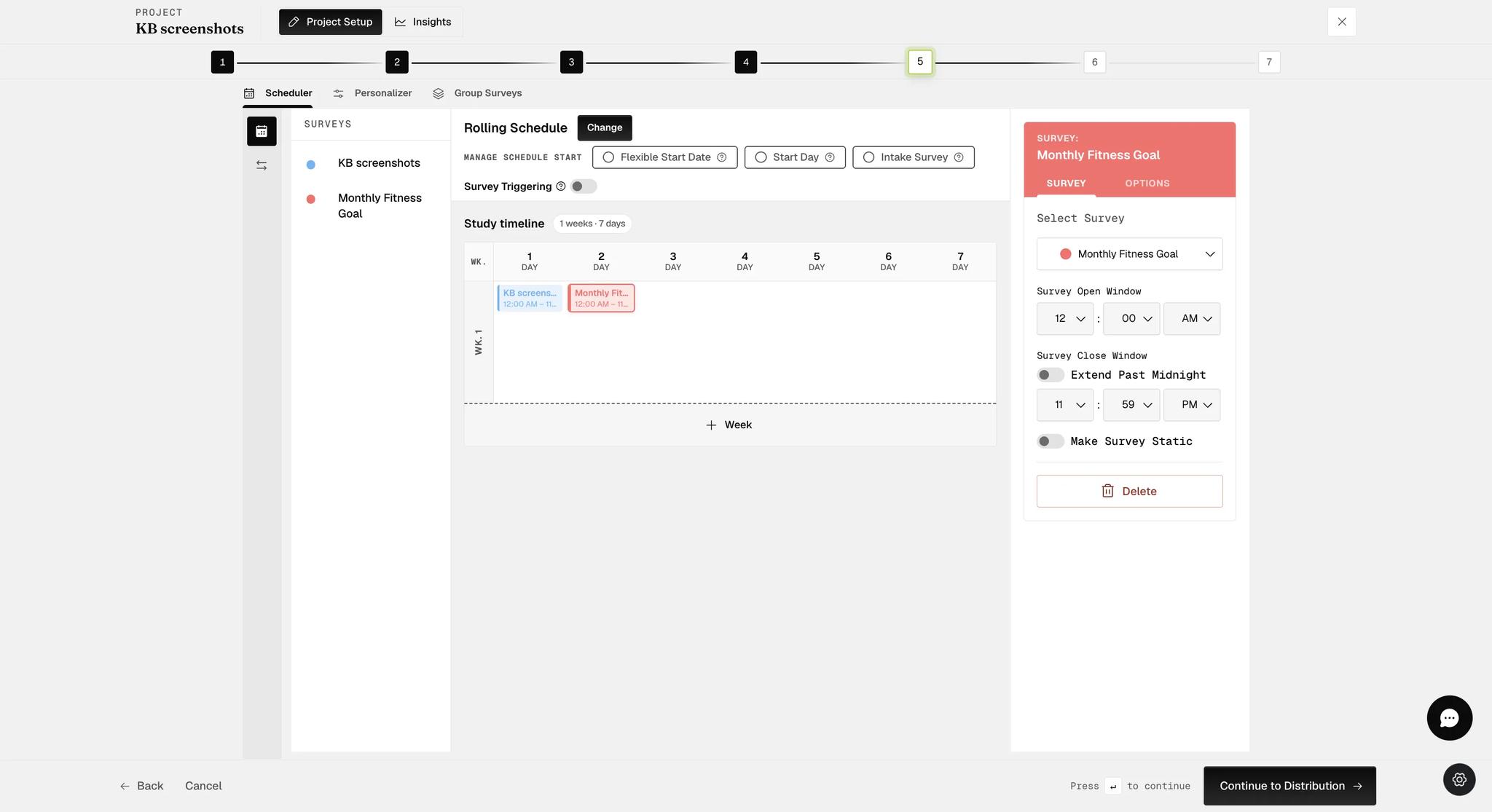
Task: Click the Flexible Start Date help icon
Action: pyautogui.click(x=721, y=157)
